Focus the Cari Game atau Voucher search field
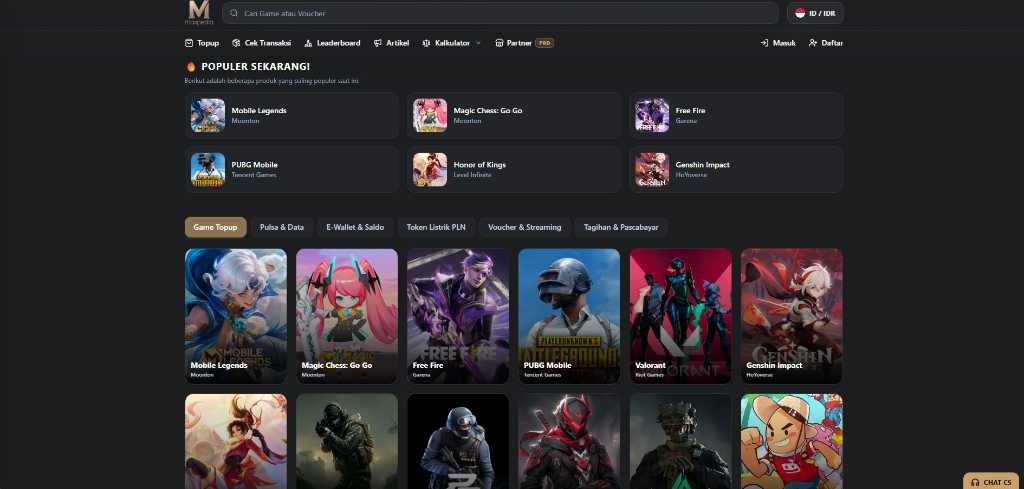Image resolution: width=1024 pixels, height=489 pixels. [500, 13]
